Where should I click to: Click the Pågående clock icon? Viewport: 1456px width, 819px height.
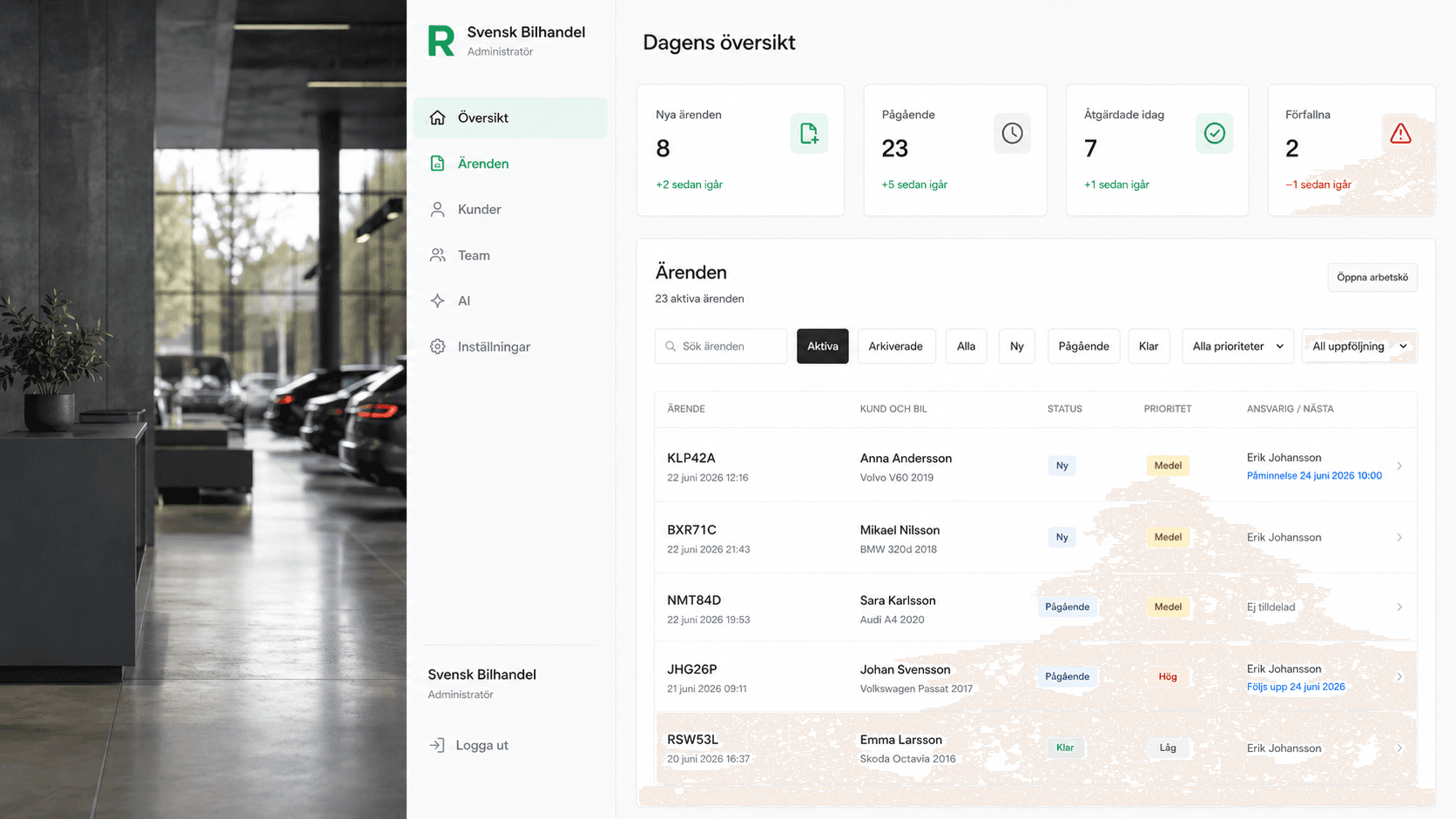(1012, 133)
